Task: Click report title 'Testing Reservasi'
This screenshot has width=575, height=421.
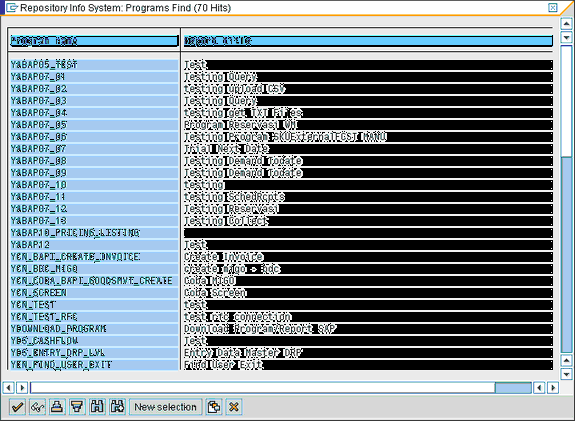Action: coord(231,209)
